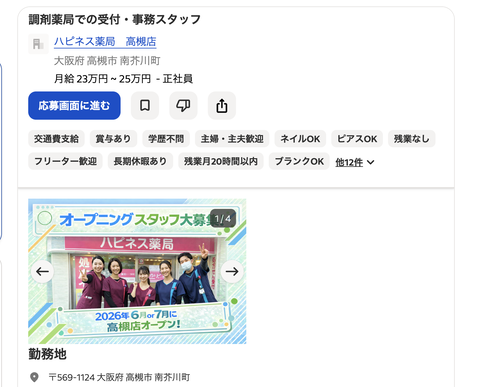The height and width of the screenshot is (387, 499).
Task: Click 応募画面に進む apply button
Action: [74, 106]
